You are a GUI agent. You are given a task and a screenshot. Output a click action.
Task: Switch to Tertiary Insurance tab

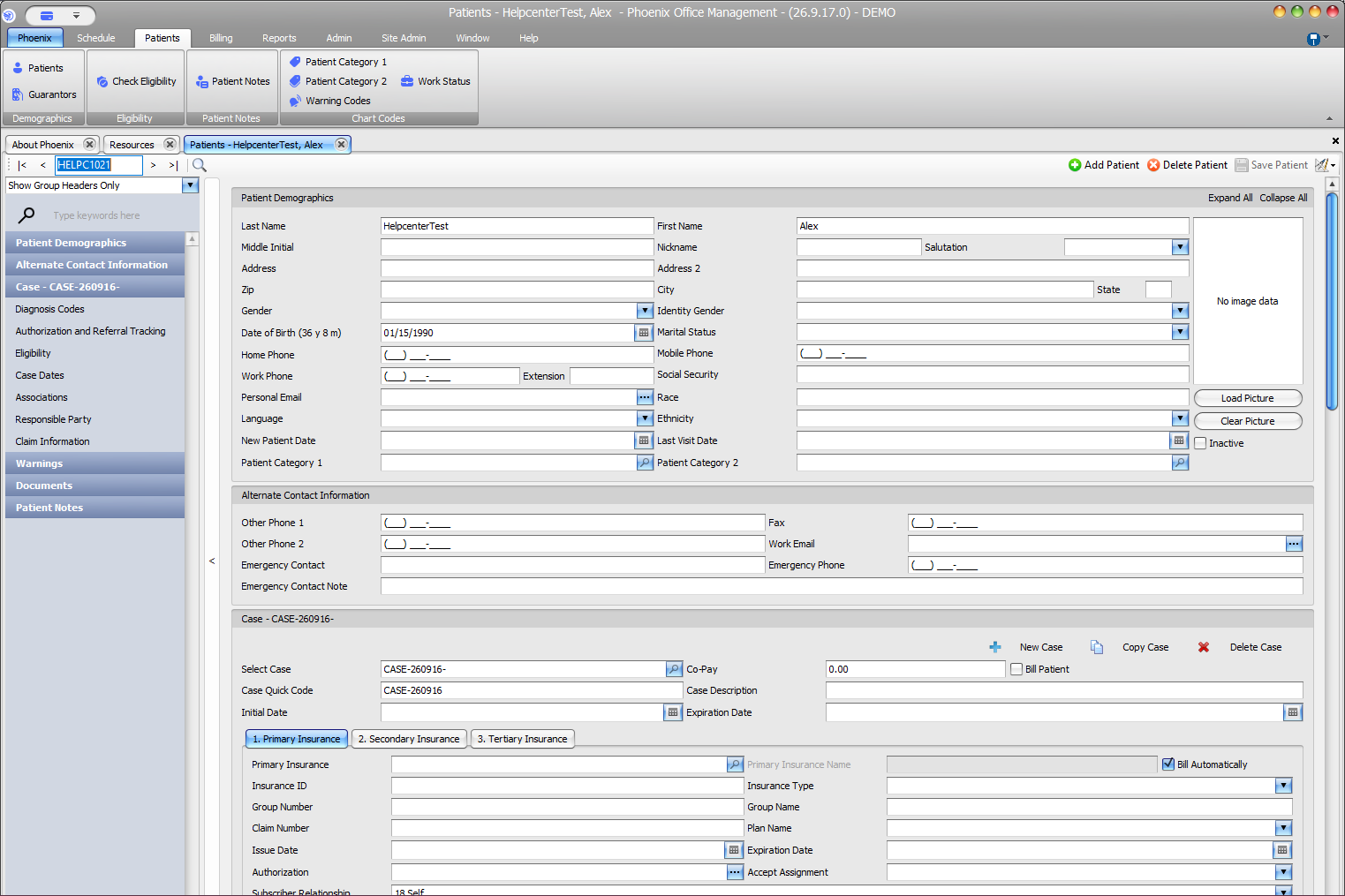523,739
